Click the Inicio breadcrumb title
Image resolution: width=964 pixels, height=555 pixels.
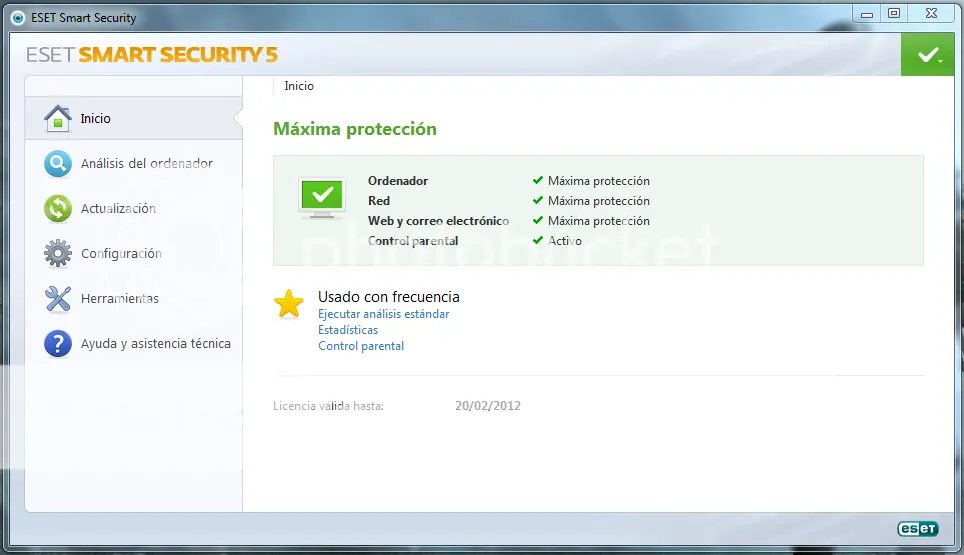299,86
